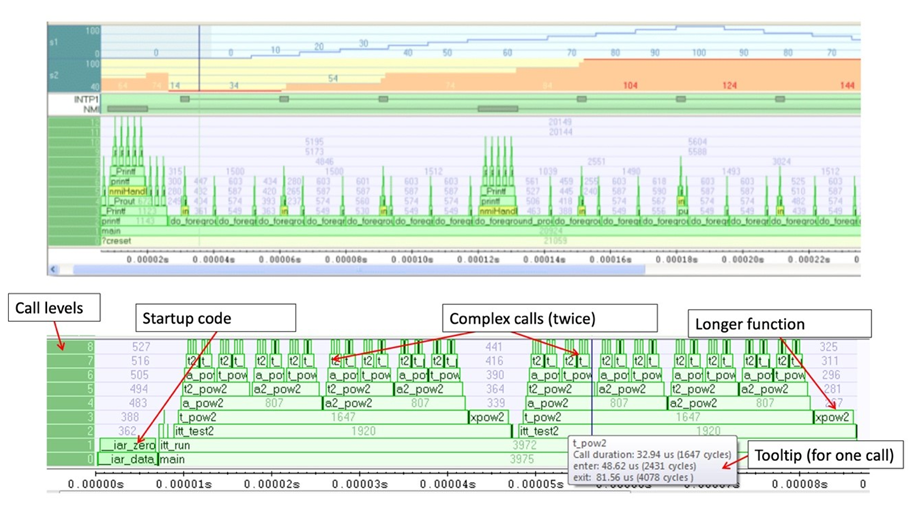Screen dimensions: 917x516
Task: Click the 21059 value on ?creset bar
Action: click(x=555, y=241)
